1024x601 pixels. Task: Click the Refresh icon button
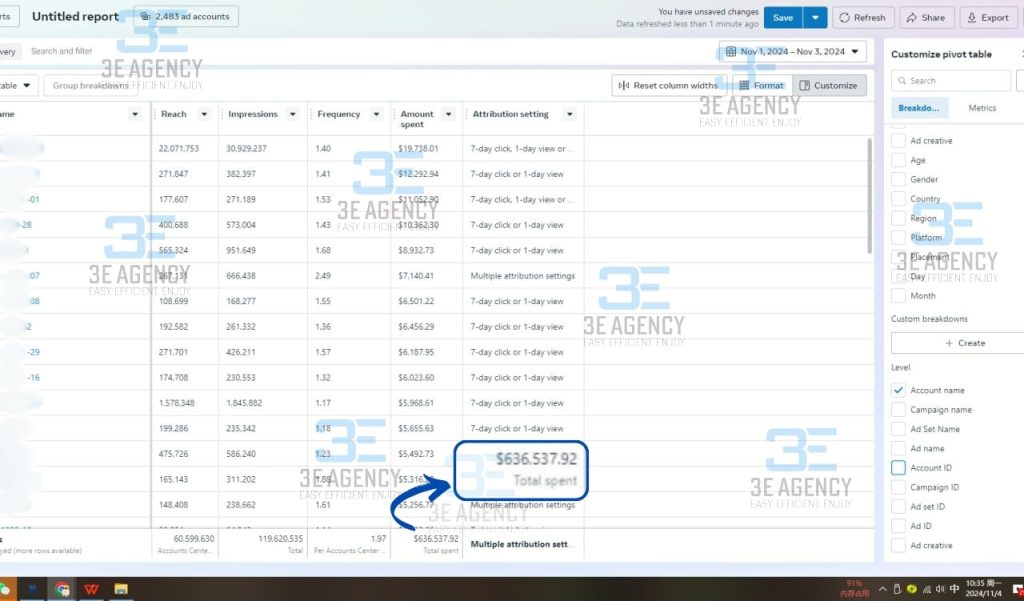coord(845,18)
